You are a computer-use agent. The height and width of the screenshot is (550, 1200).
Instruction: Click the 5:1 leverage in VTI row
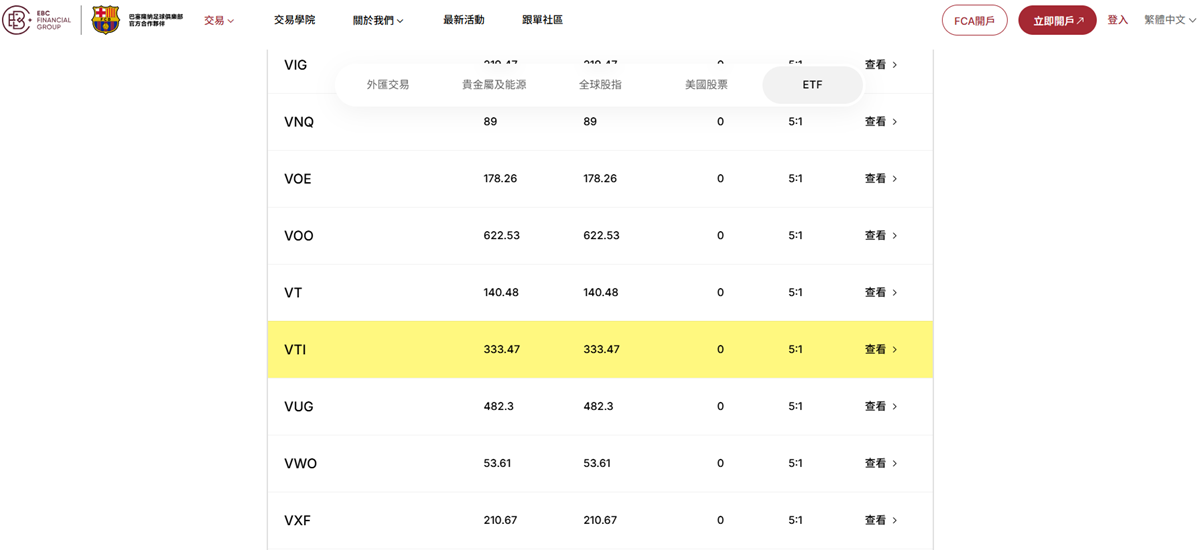(x=796, y=349)
